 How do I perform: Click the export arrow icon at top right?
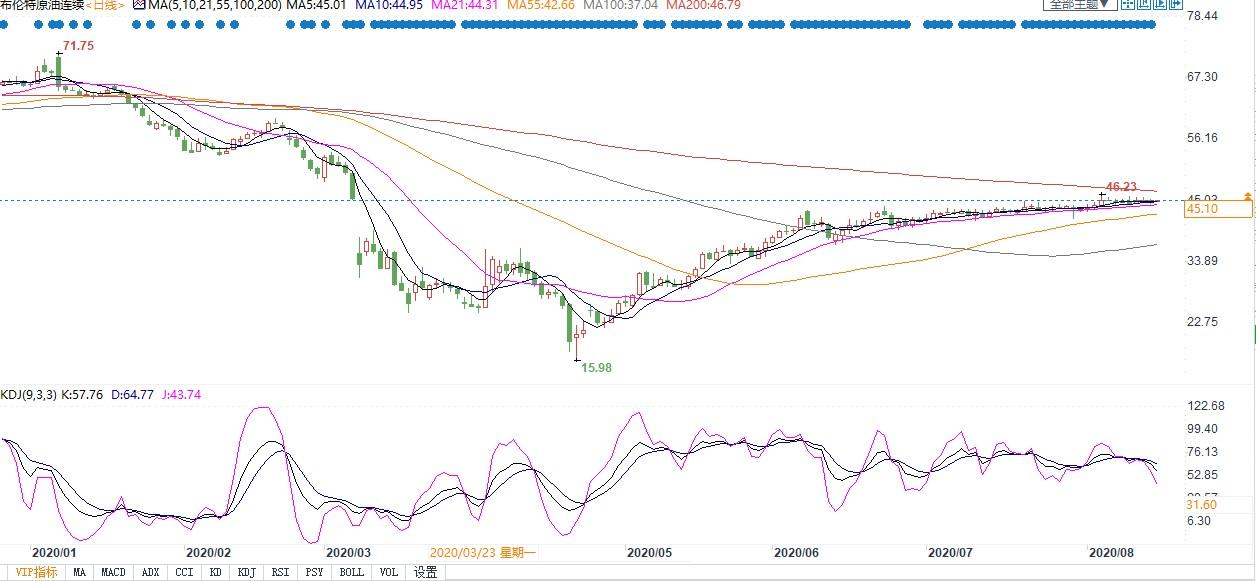(x=1176, y=4)
